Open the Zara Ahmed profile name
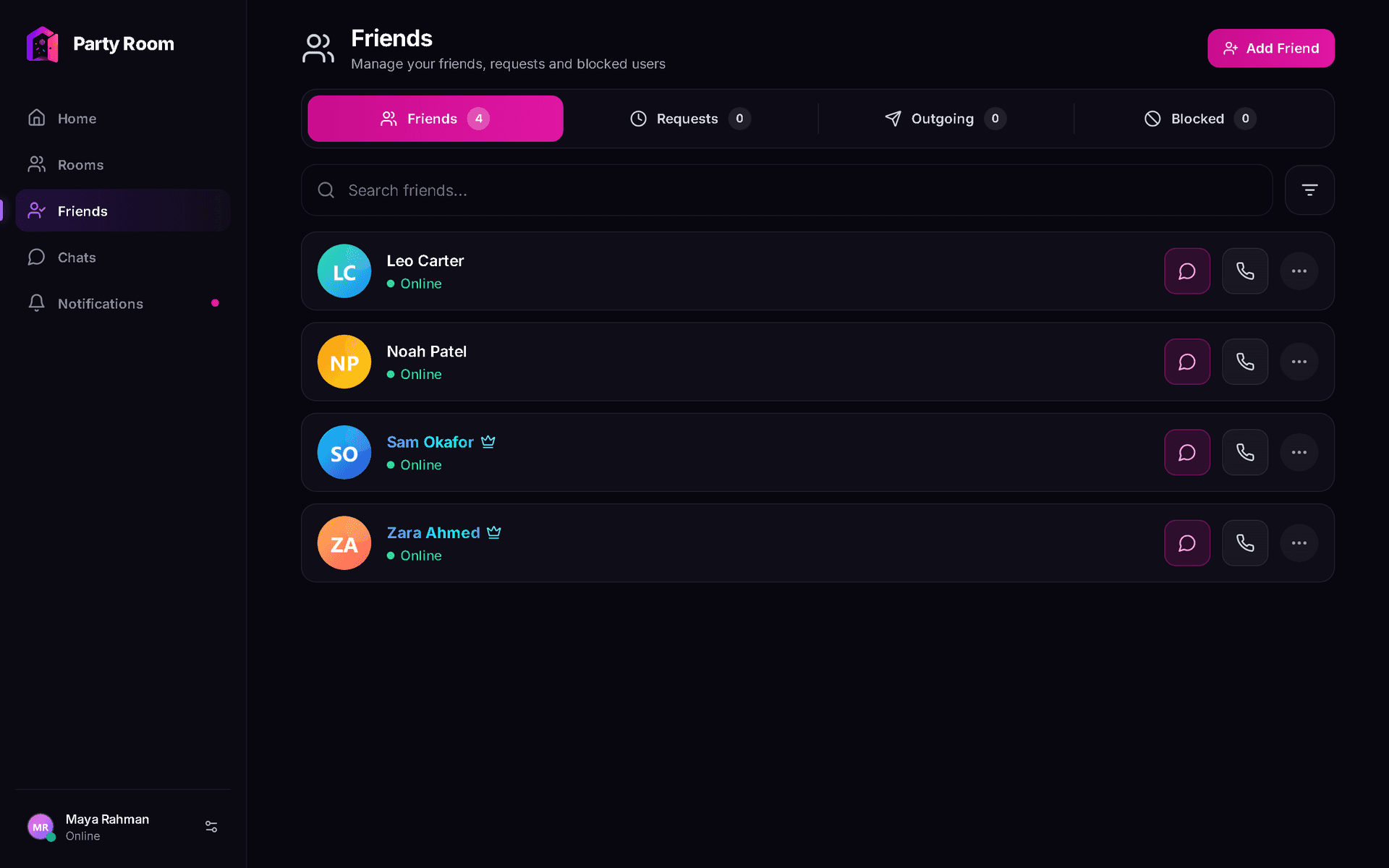1389x868 pixels. 433,532
